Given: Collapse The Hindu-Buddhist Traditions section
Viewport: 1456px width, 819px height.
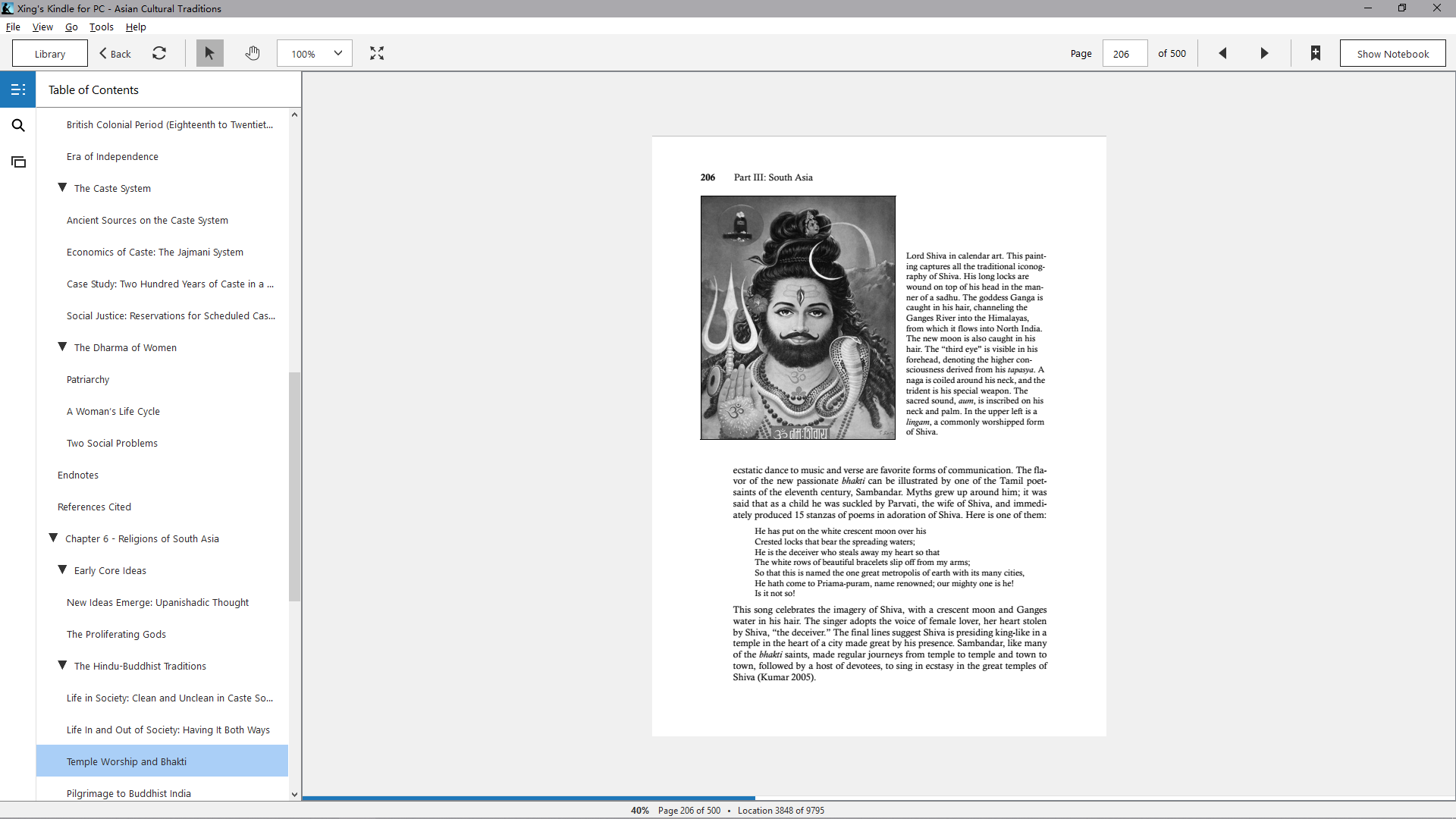Looking at the screenshot, I should coord(63,665).
